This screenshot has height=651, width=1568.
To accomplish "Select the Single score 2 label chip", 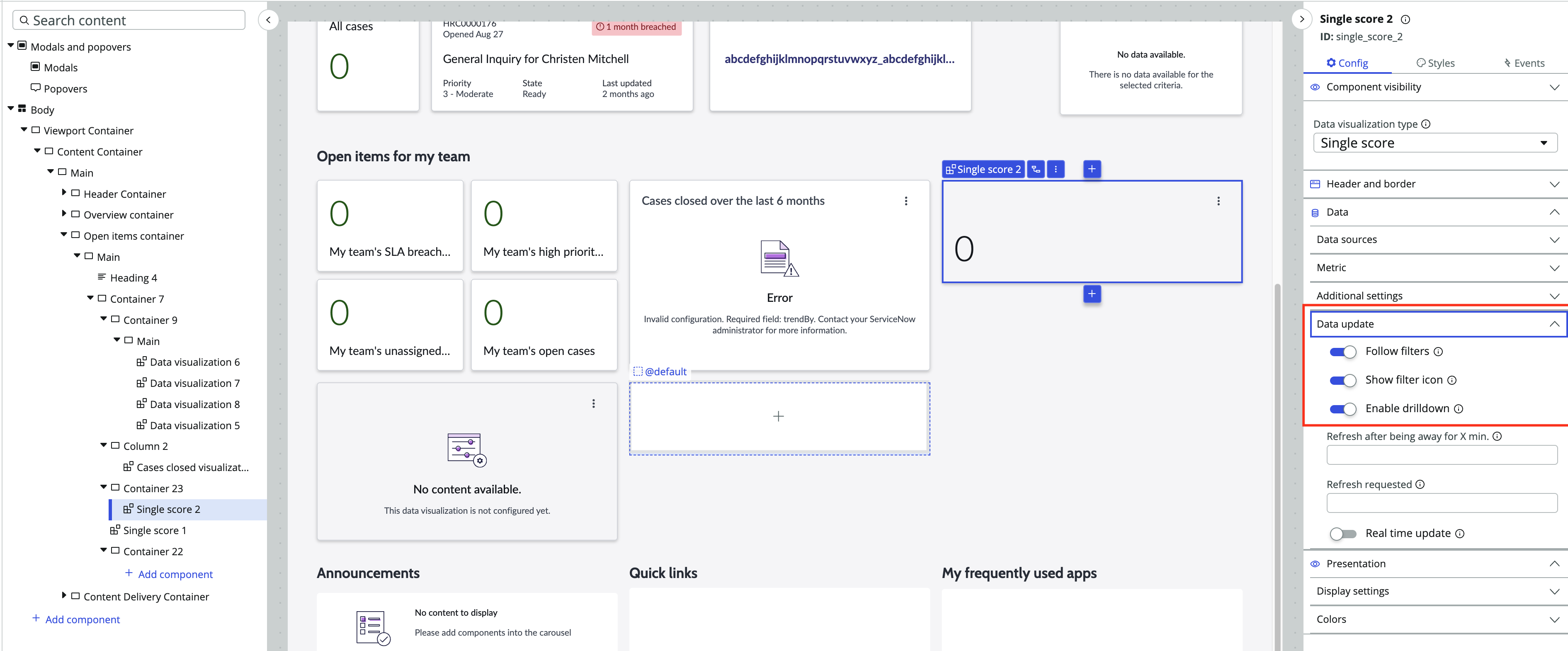I will coord(983,169).
